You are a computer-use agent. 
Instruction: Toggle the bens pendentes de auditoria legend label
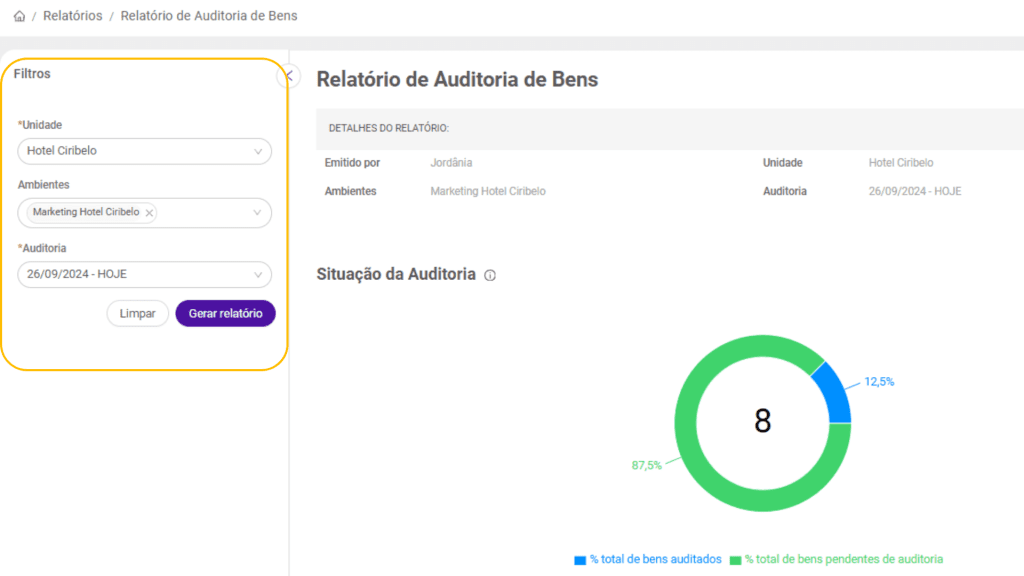pos(843,560)
